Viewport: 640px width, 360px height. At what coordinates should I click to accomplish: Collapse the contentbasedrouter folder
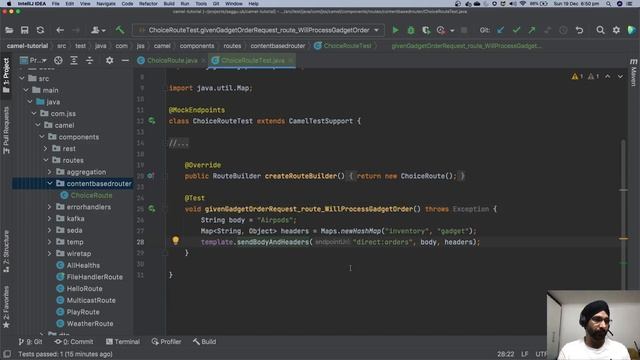coord(50,184)
